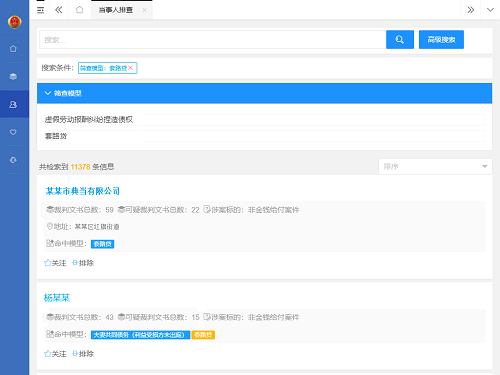This screenshot has height=375, width=500.
Task: Click 裁判文书总数 59 text
Action: [x=80, y=210]
